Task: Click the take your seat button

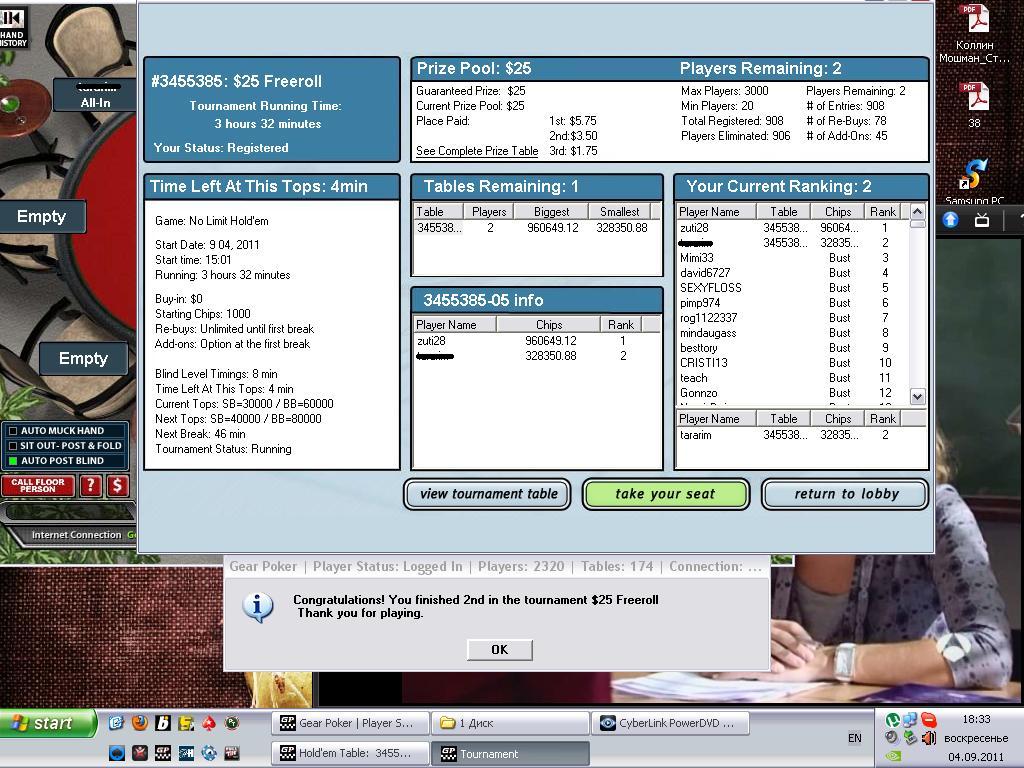Action: (665, 494)
